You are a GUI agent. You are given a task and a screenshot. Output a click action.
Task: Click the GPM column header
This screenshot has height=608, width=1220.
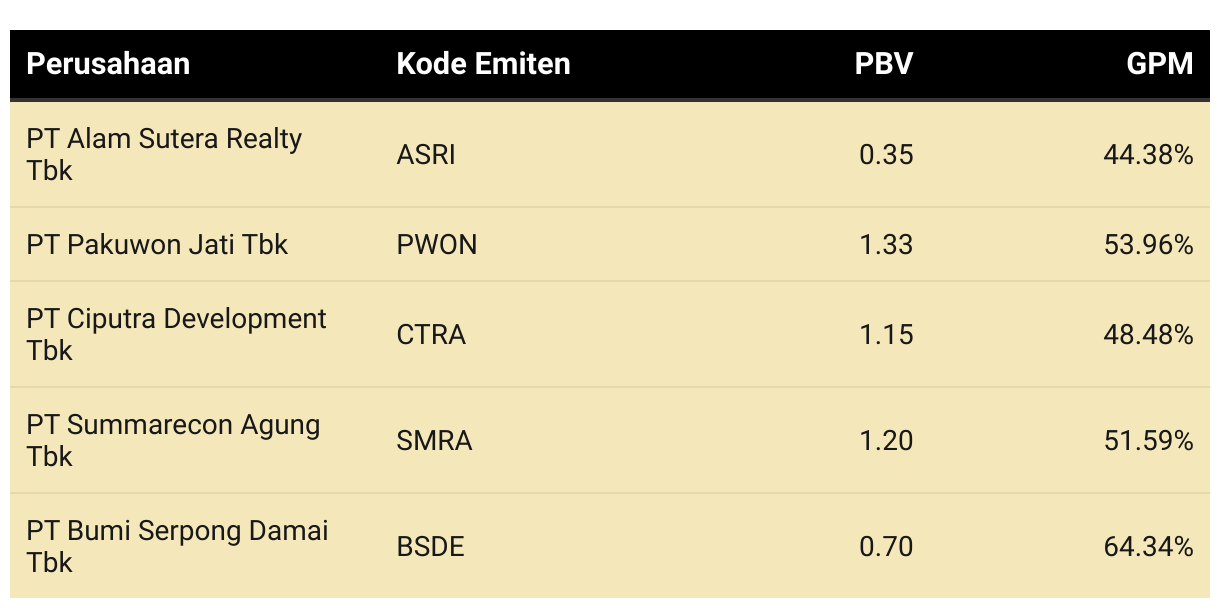click(1160, 64)
